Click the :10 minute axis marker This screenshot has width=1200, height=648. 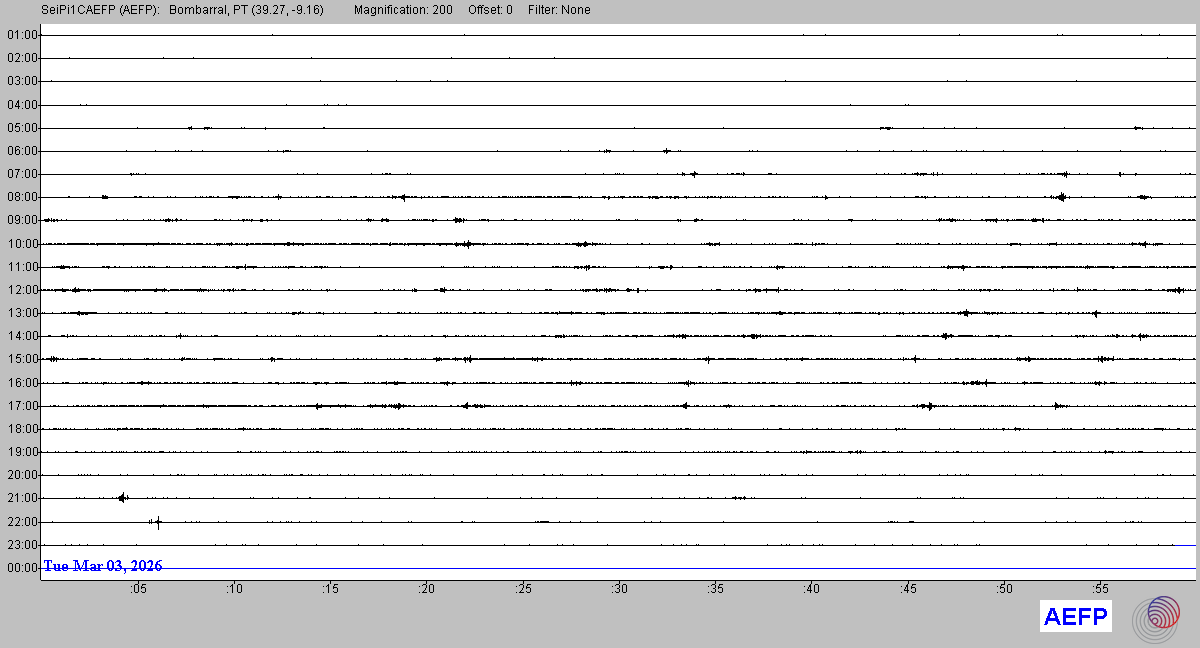234,589
